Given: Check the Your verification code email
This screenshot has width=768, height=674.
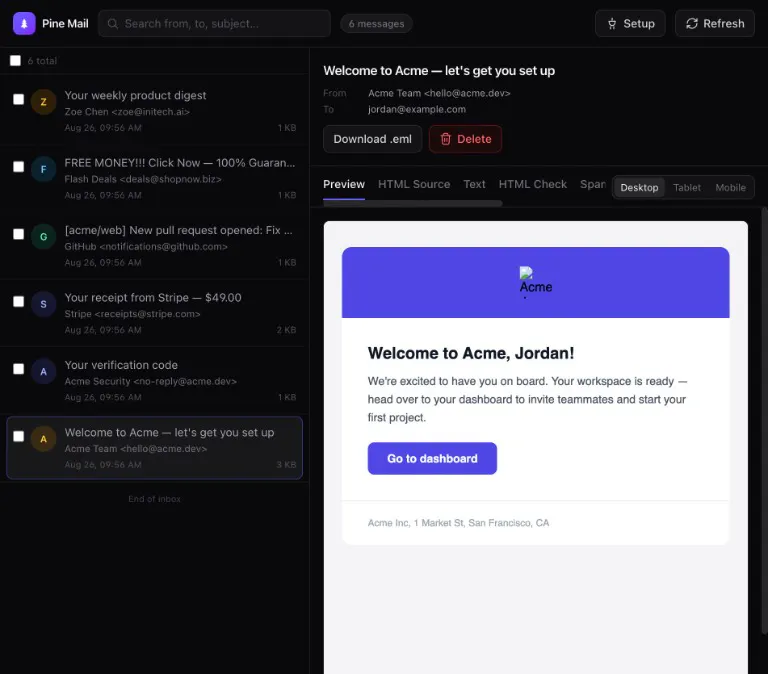Looking at the screenshot, I should tap(19, 368).
